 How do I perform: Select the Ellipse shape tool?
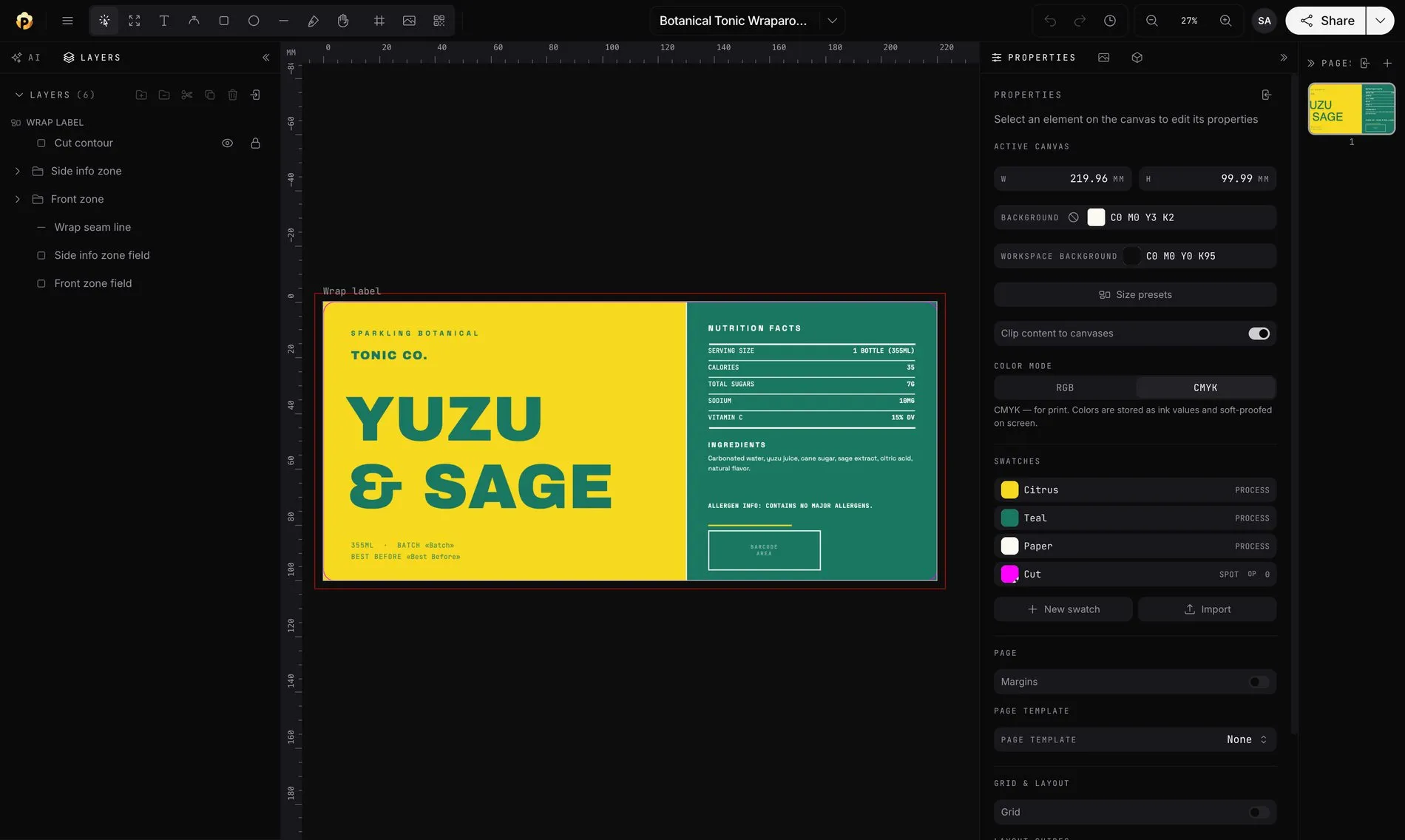(254, 21)
